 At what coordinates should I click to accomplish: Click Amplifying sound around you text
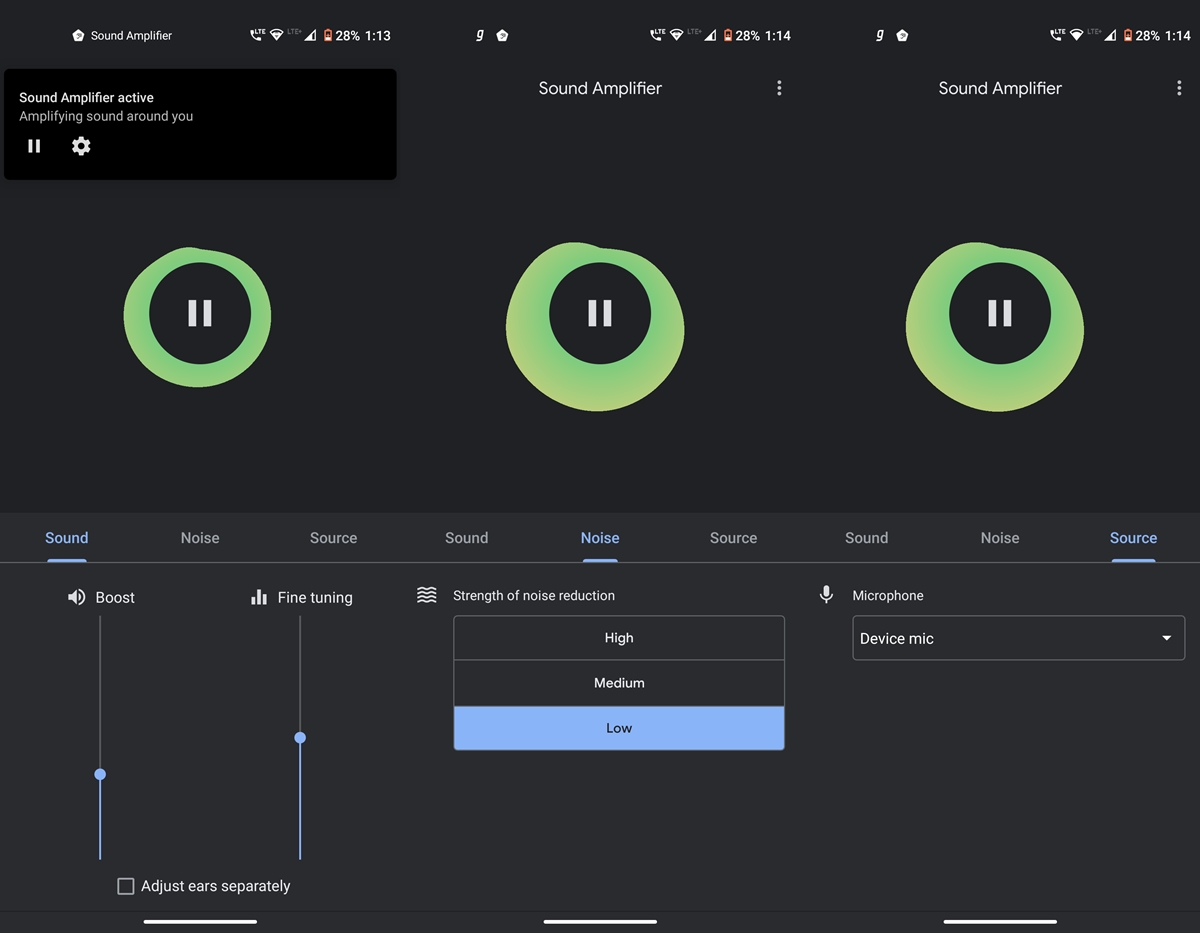(x=106, y=116)
